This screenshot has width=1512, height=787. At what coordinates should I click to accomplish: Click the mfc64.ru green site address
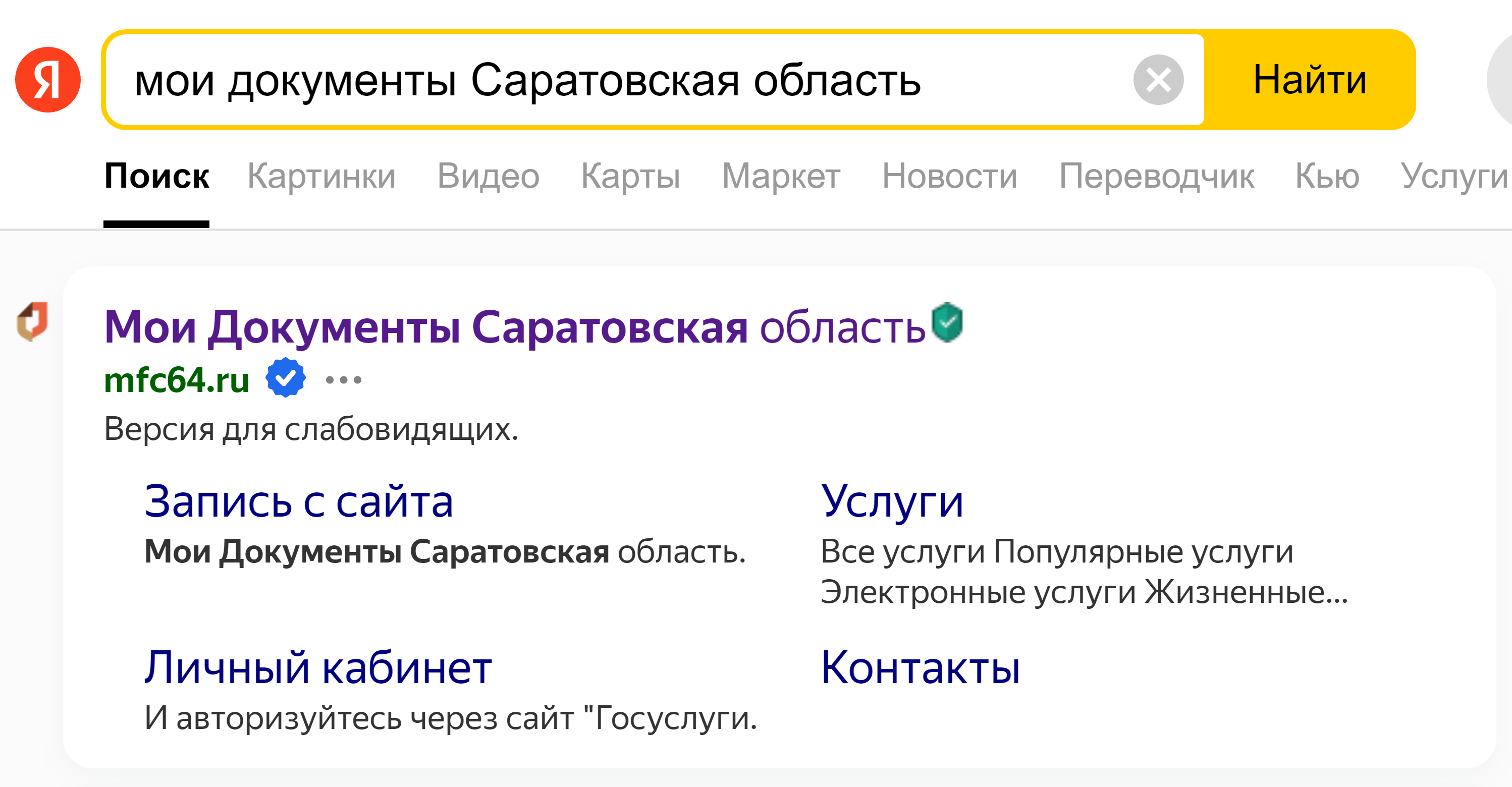click(x=177, y=380)
